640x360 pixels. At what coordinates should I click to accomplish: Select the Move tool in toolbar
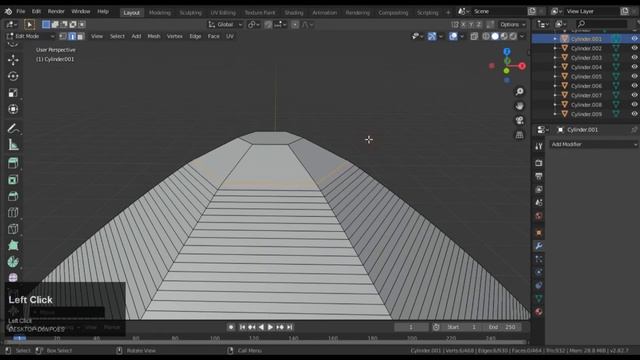click(13, 60)
